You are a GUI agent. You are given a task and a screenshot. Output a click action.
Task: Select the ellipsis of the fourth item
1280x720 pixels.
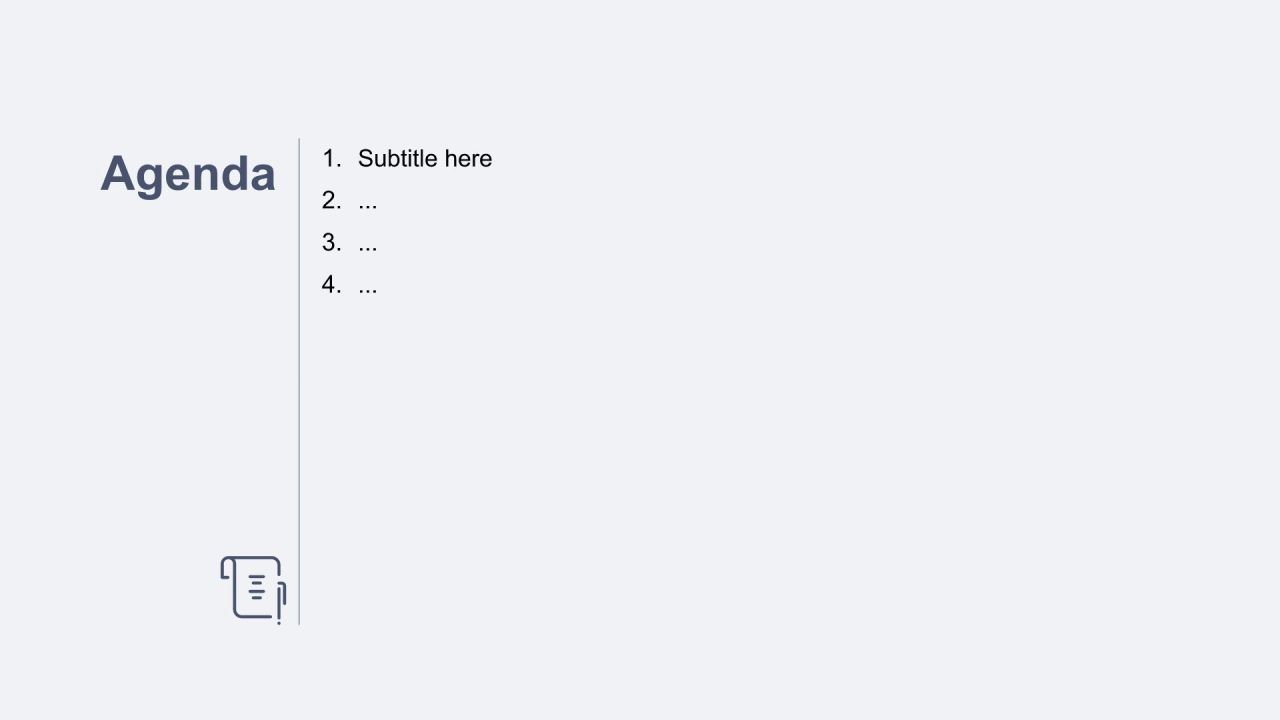(x=367, y=289)
